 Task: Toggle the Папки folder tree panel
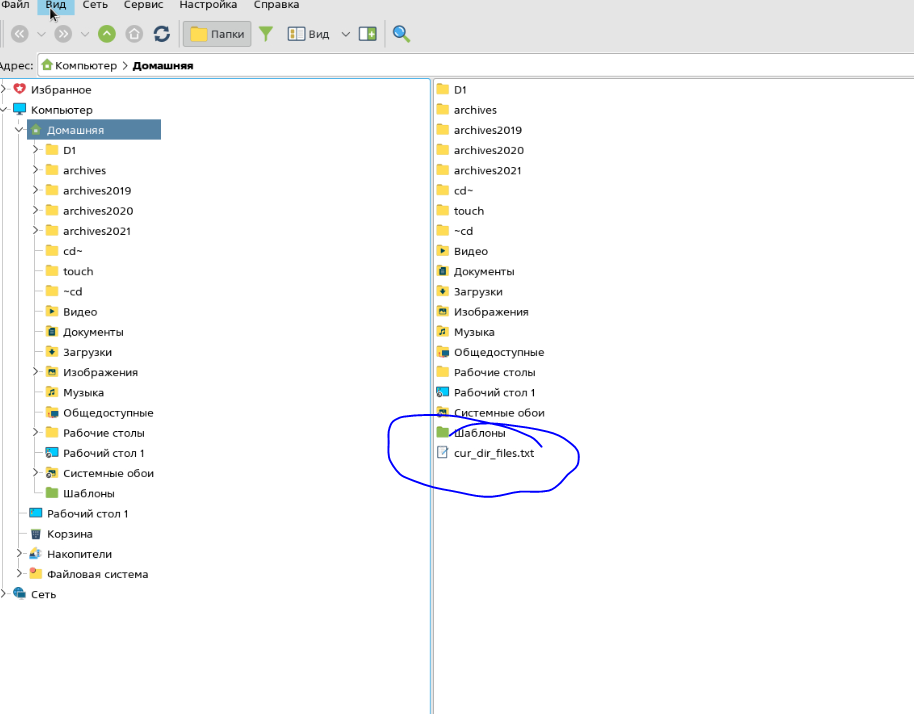click(217, 34)
